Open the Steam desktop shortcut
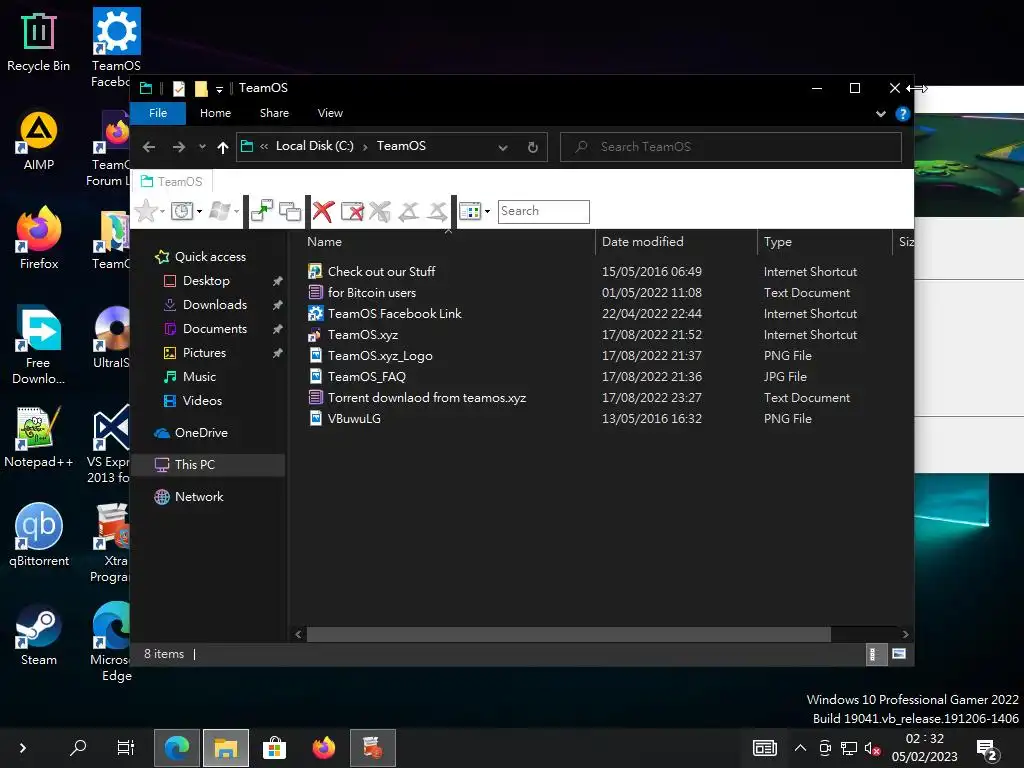Viewport: 1024px width, 768px height. click(x=39, y=635)
